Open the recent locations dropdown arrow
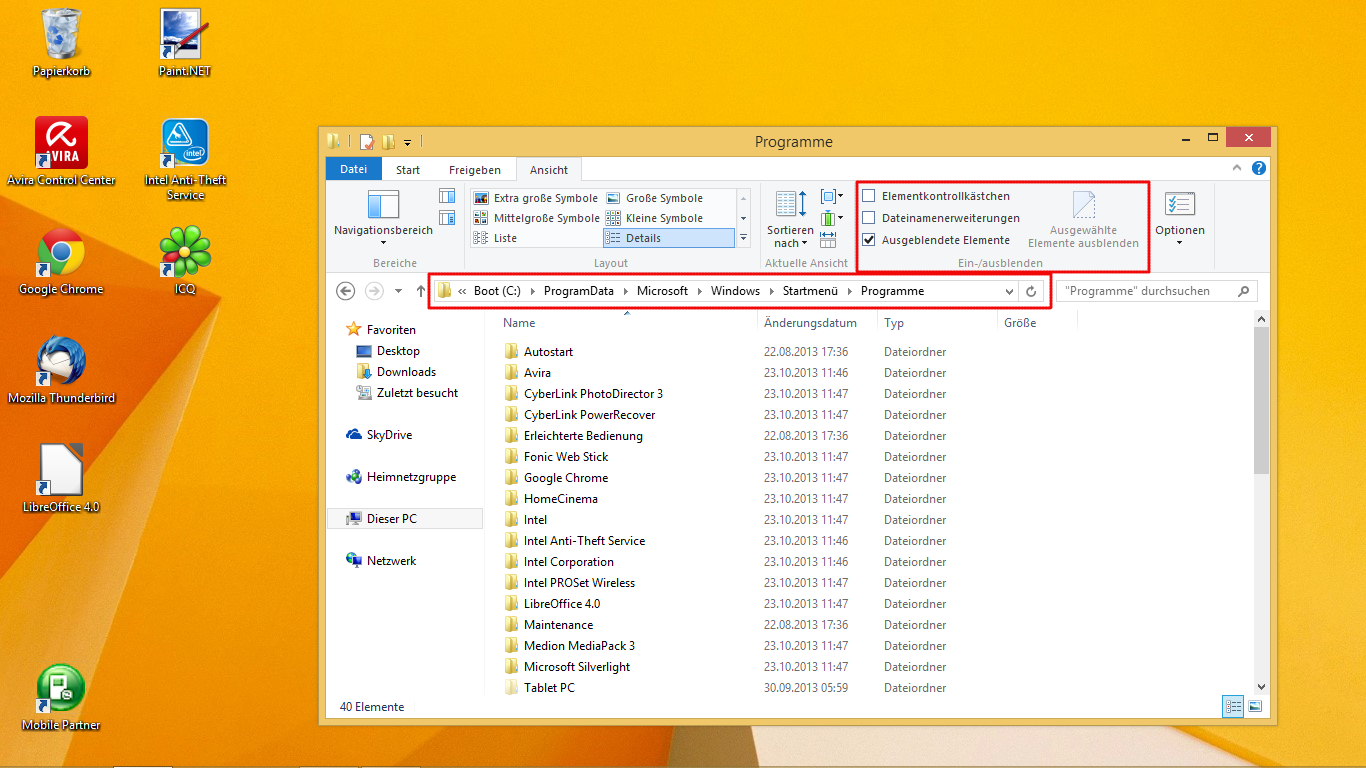The image size is (1366, 768). click(x=398, y=291)
